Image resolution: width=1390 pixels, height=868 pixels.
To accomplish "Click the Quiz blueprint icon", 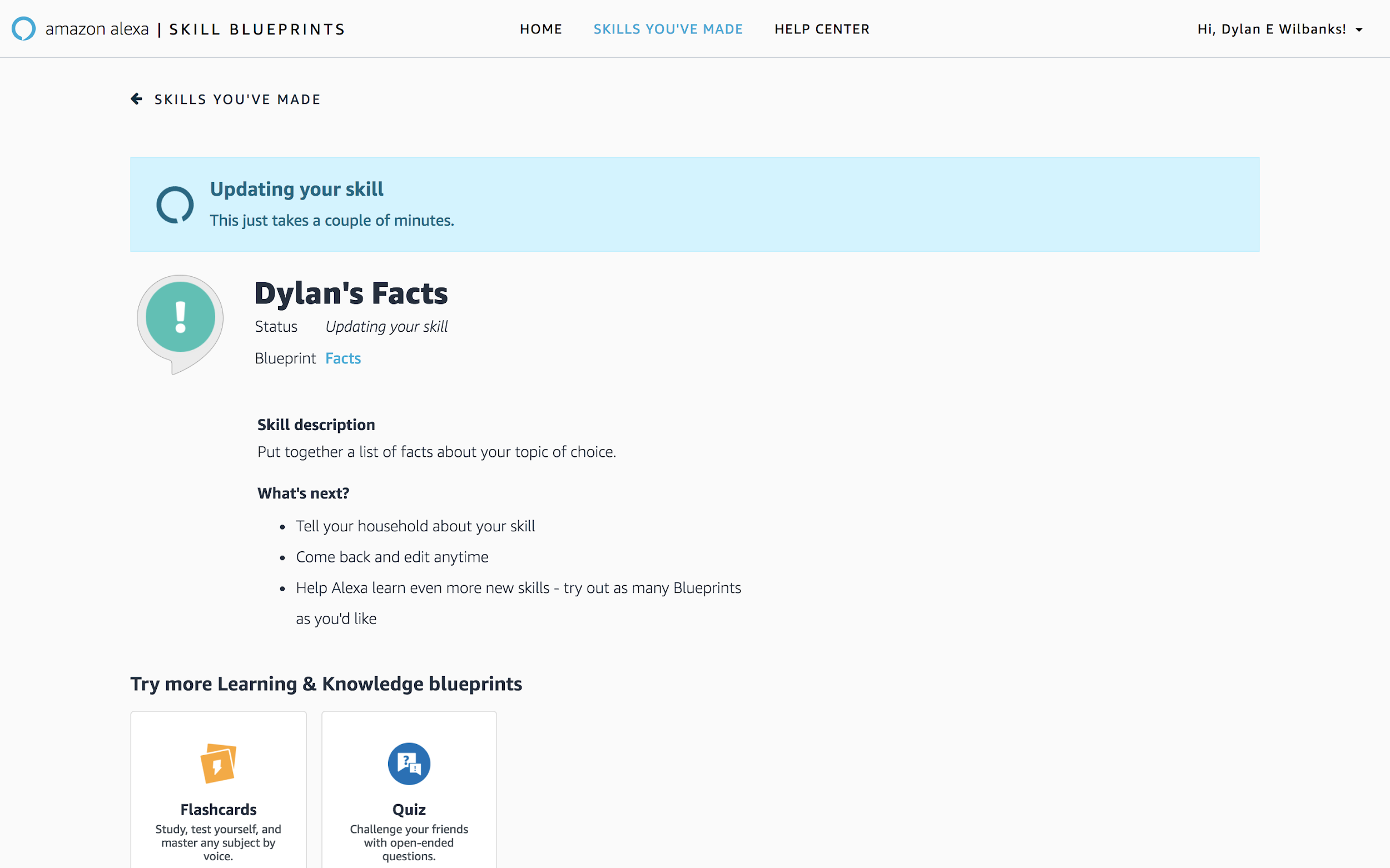I will [x=409, y=762].
